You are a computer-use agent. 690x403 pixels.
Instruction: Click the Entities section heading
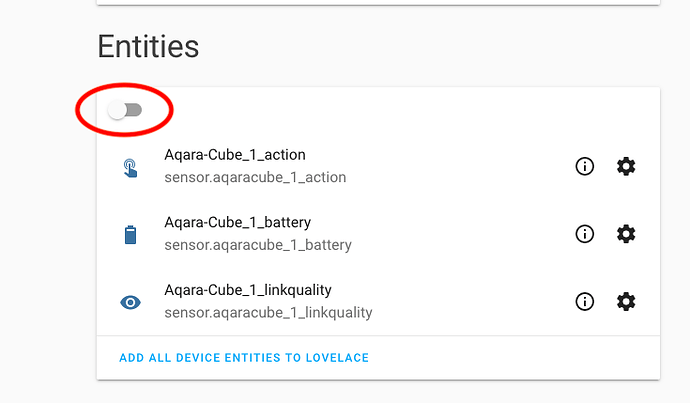148,46
